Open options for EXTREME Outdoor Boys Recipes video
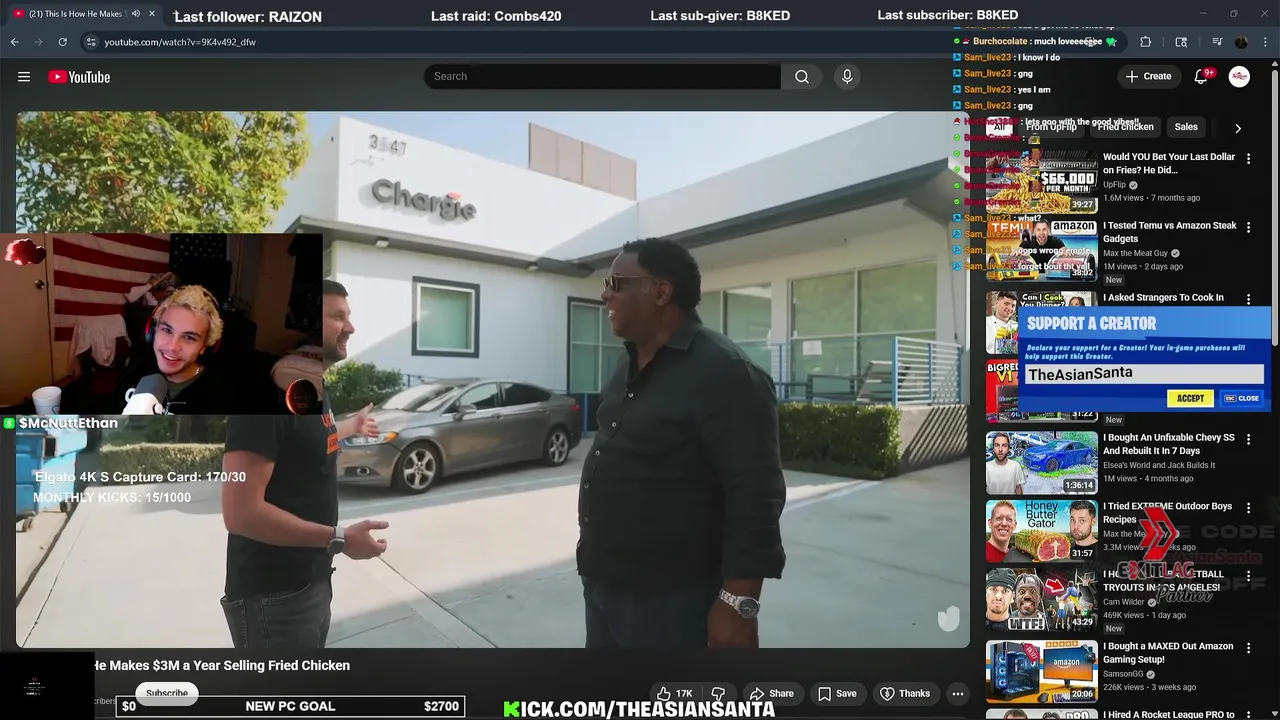Image resolution: width=1280 pixels, height=720 pixels. [1248, 508]
